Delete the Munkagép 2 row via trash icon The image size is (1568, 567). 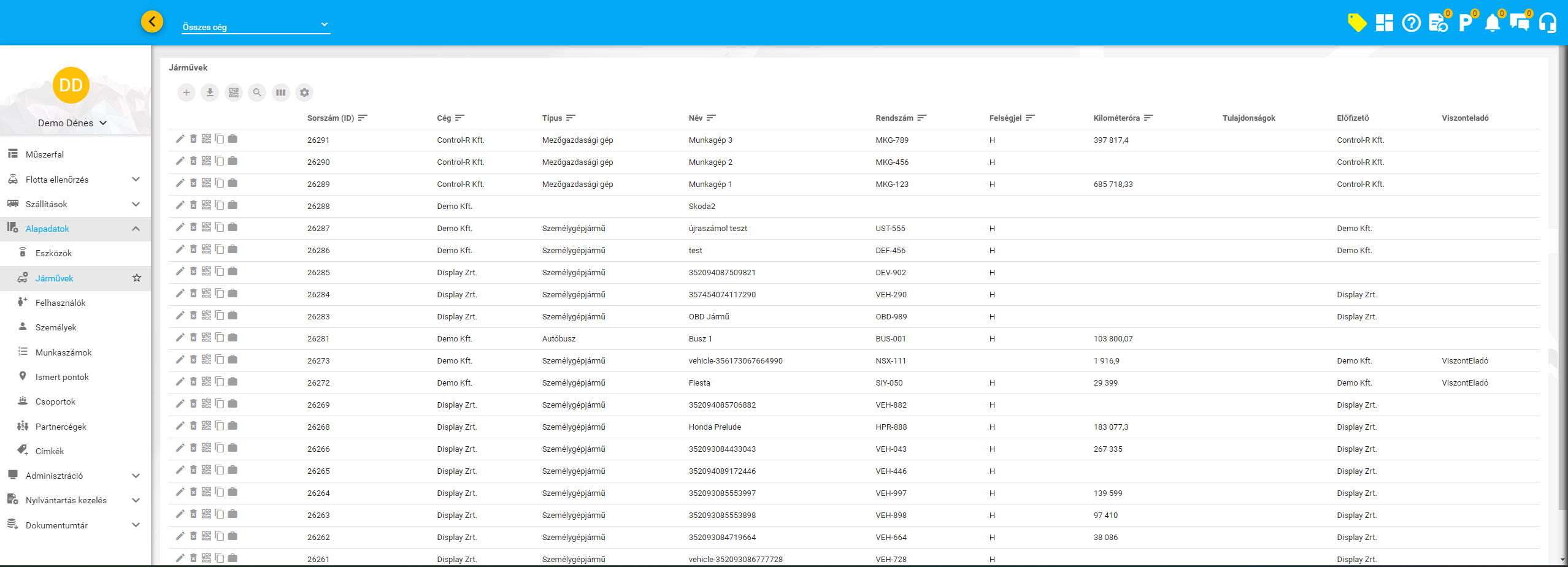(x=193, y=161)
